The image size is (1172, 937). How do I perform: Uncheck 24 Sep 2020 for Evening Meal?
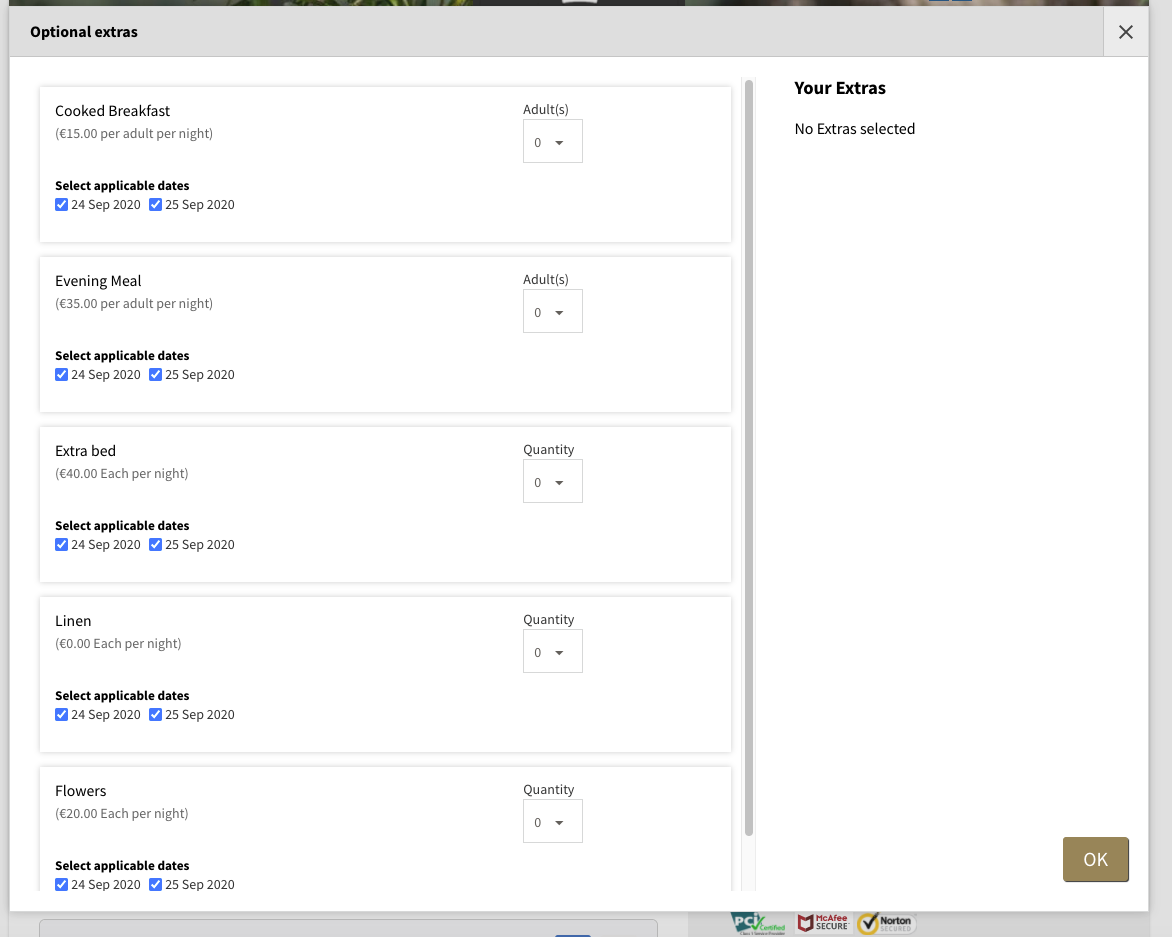[x=61, y=374]
